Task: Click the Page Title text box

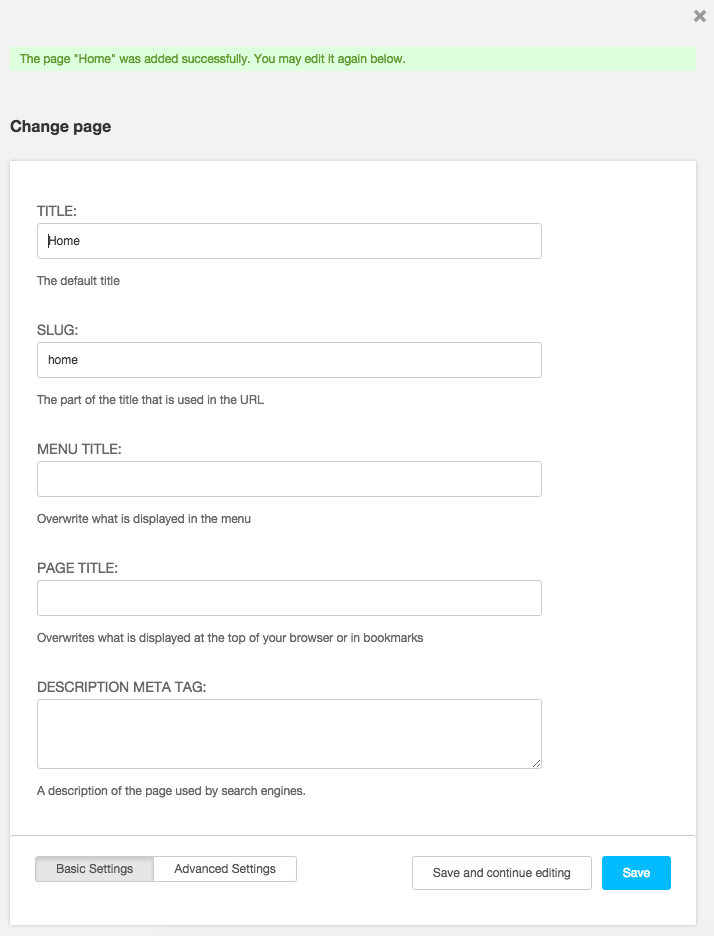Action: click(x=289, y=598)
